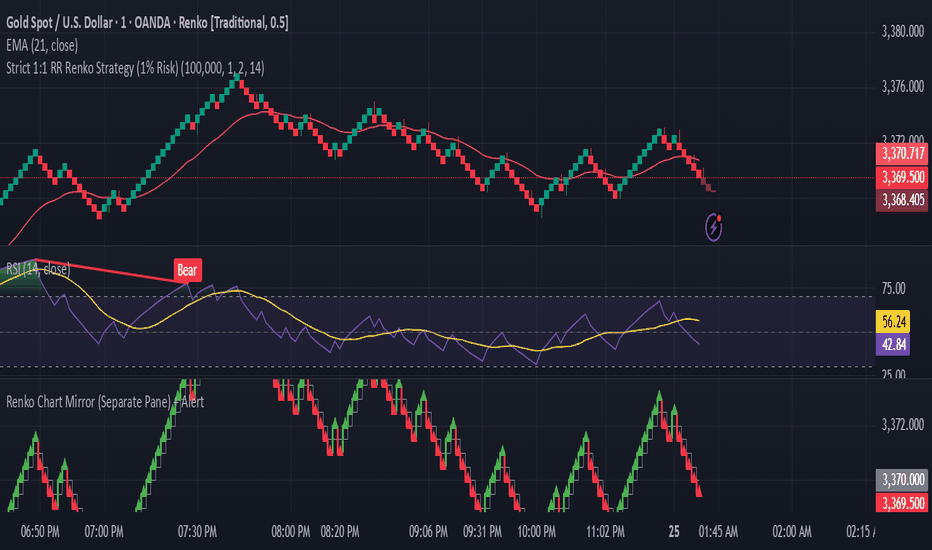Click the 07:00 PM time axis label

[104, 532]
